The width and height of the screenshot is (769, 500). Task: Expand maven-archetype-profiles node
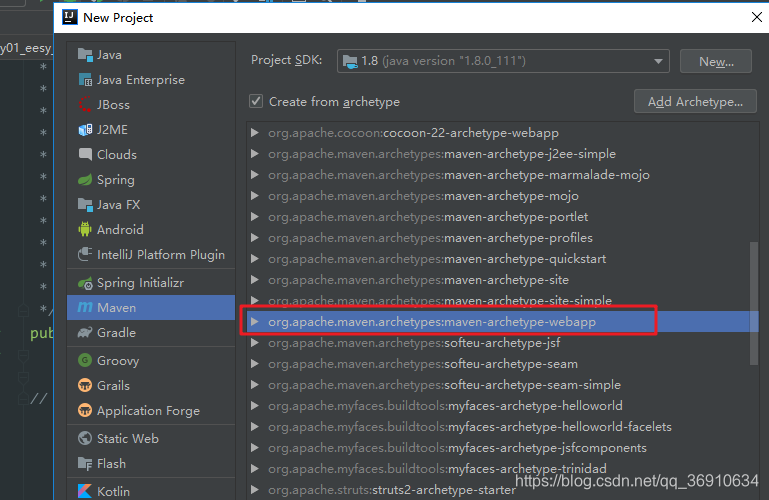255,238
